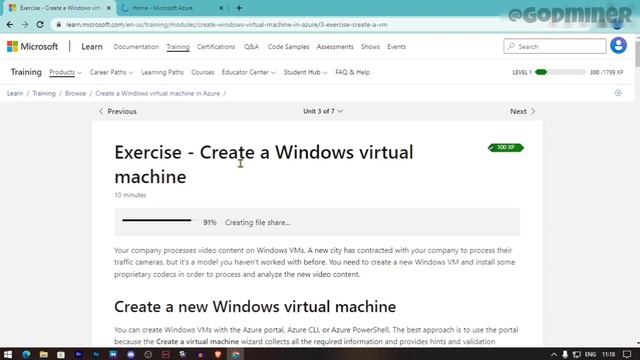Open the Create a Windows virtual machine in Azure breadcrumb
Screen dimensions: 640x360
[158, 93]
